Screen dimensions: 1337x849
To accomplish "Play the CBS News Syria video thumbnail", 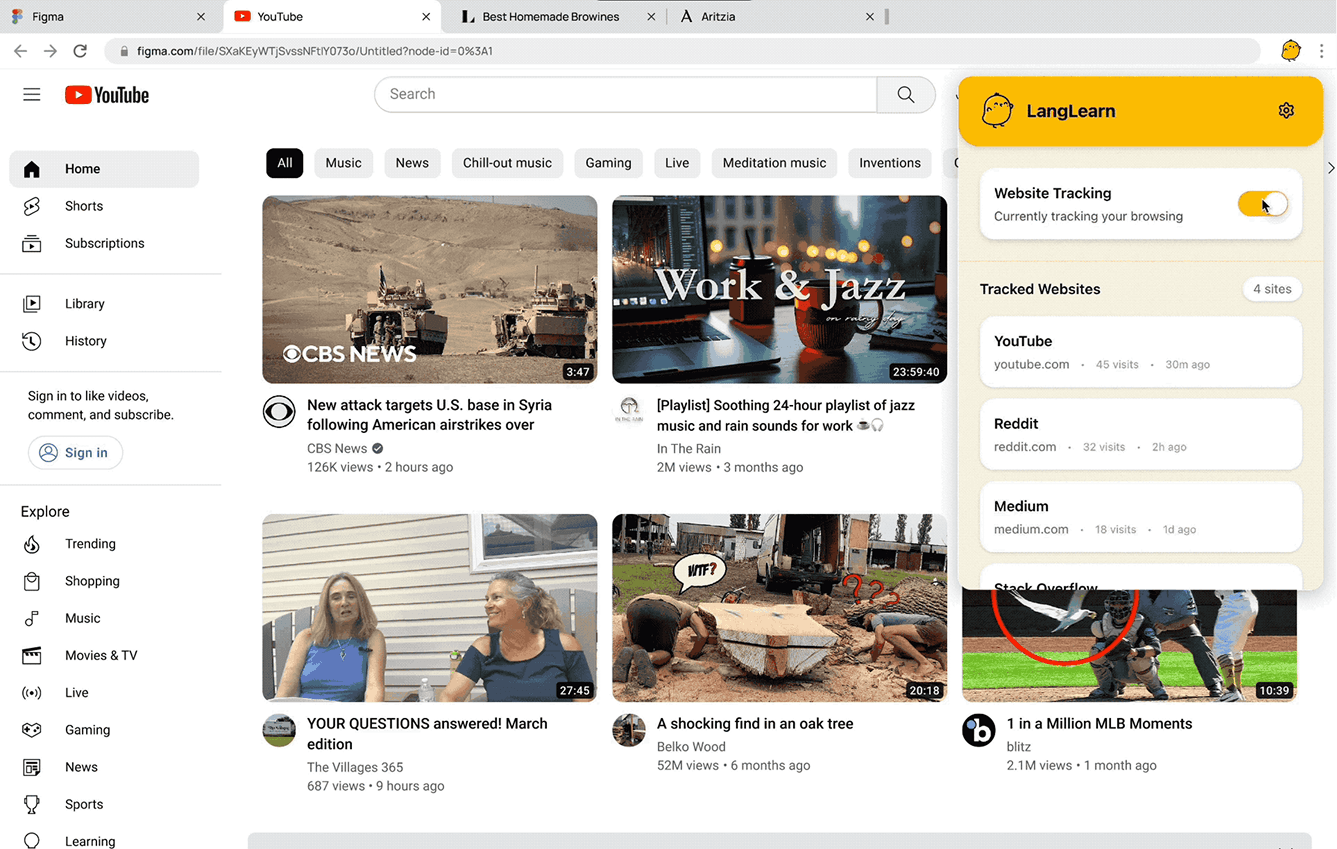I will (430, 289).
